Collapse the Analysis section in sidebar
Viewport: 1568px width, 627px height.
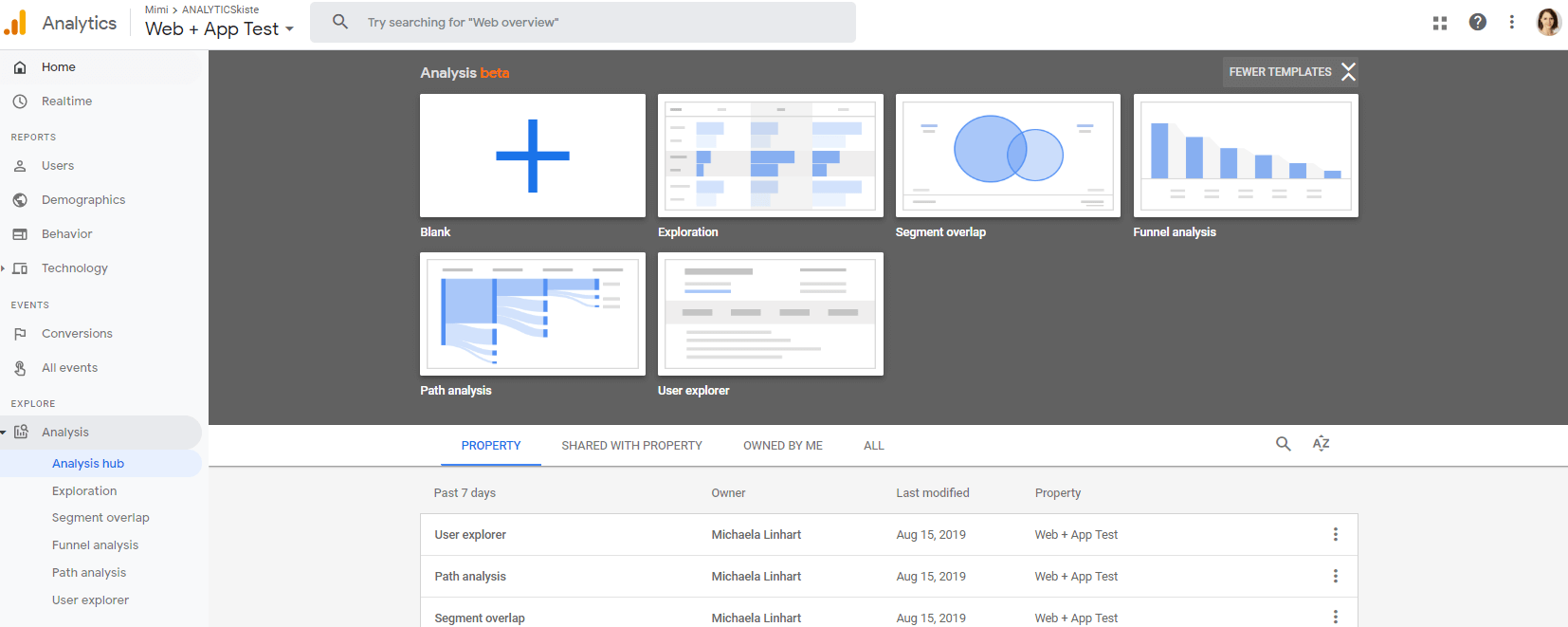point(4,433)
